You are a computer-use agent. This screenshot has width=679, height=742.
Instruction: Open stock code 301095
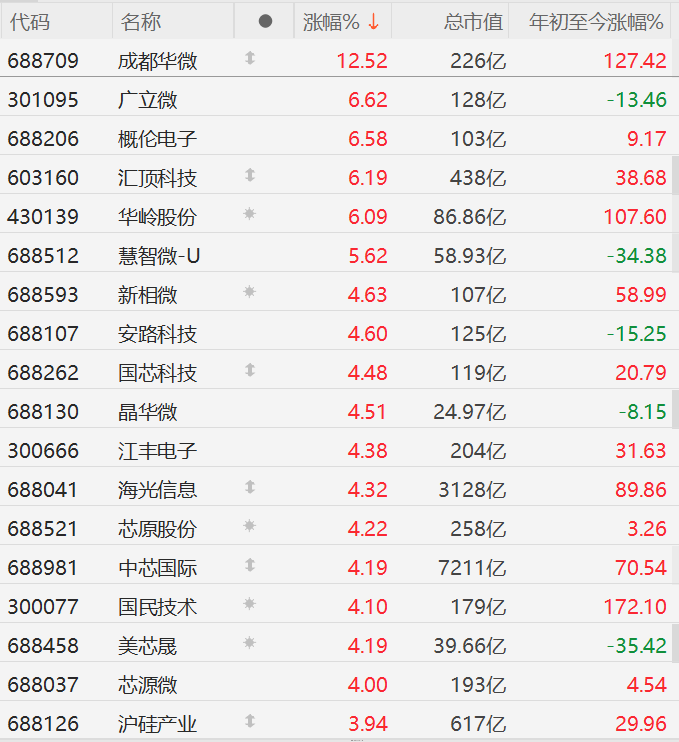[43, 99]
